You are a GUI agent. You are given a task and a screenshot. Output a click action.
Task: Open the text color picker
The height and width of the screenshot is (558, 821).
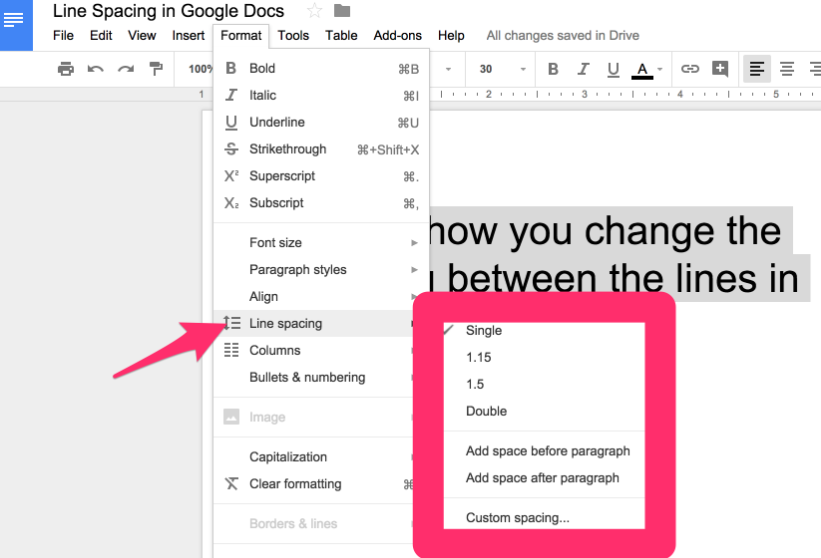pyautogui.click(x=642, y=69)
